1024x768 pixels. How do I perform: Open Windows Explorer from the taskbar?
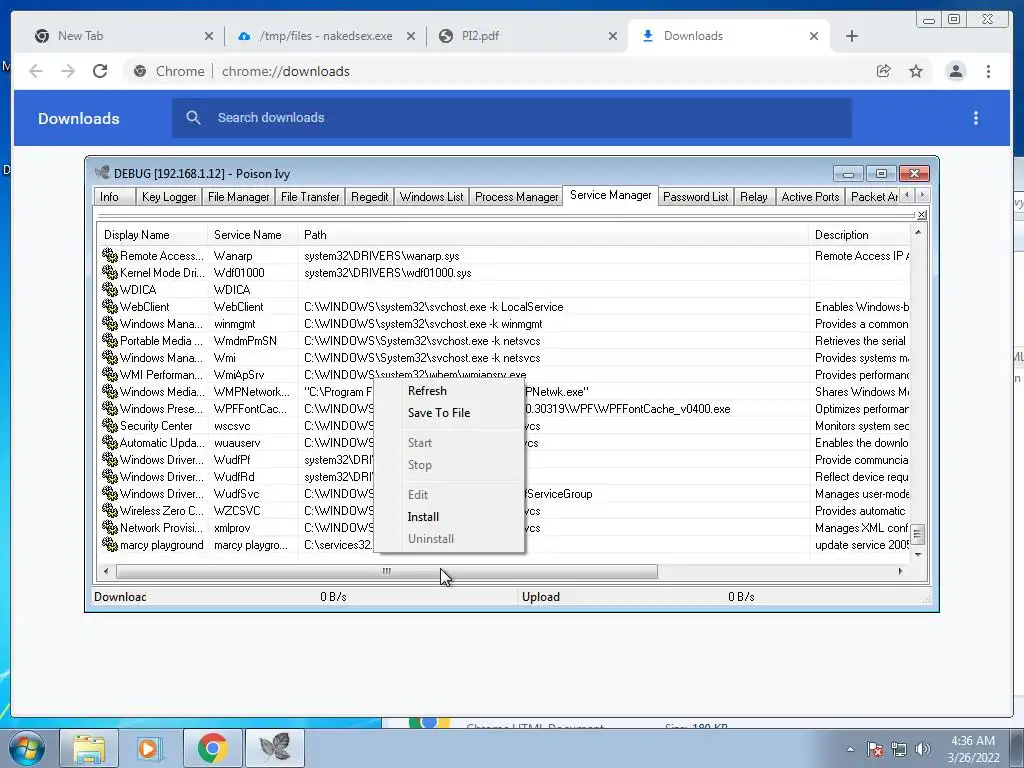(89, 748)
